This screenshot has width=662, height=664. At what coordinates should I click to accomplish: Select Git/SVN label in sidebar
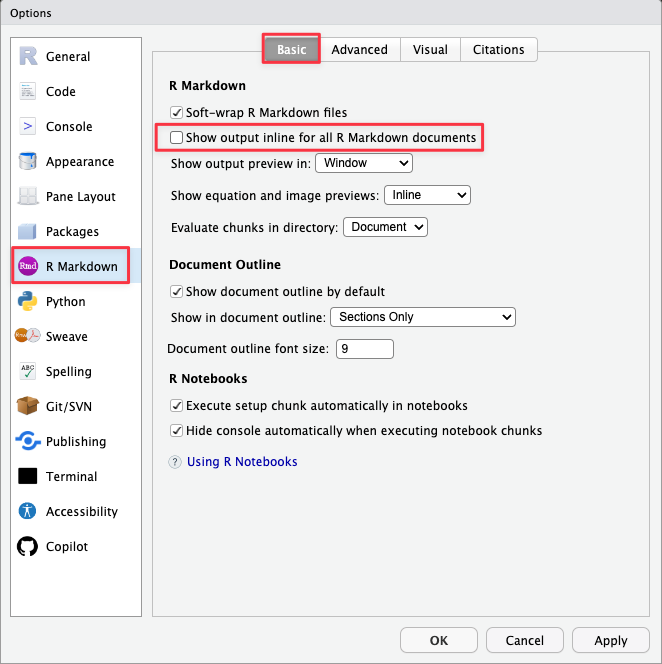[69, 407]
